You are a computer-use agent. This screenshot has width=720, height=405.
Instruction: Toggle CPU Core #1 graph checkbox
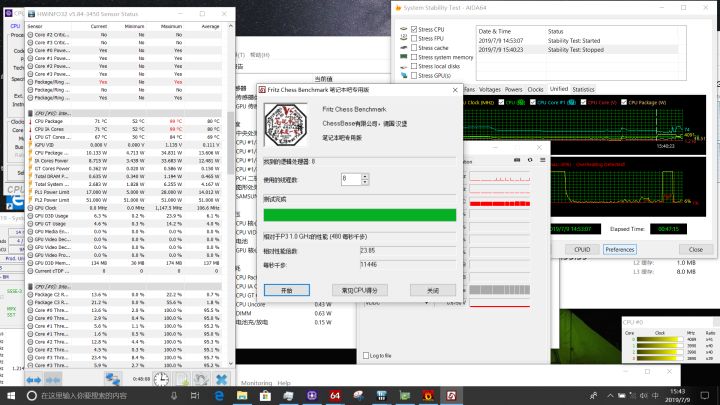533,102
